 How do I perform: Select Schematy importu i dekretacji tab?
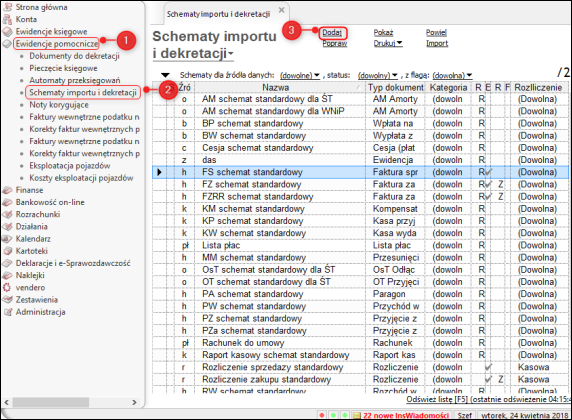pyautogui.click(x=219, y=14)
